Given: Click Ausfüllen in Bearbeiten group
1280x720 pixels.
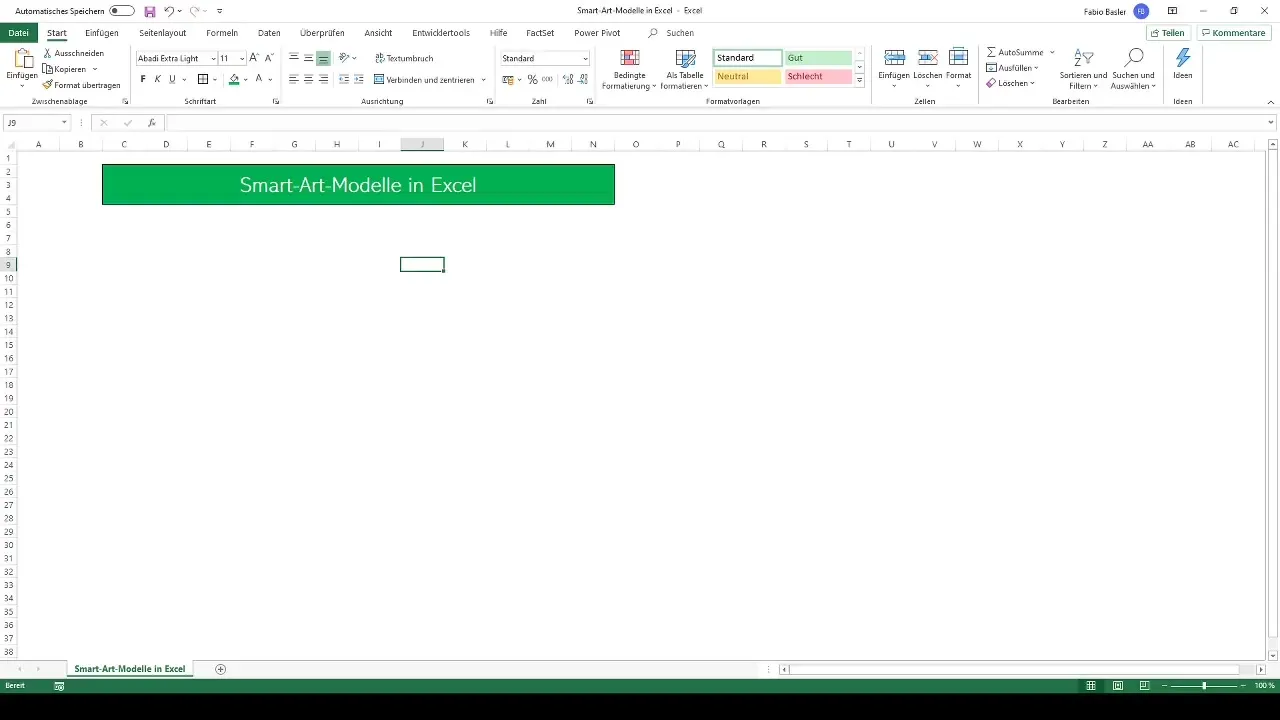Looking at the screenshot, I should pos(1012,67).
